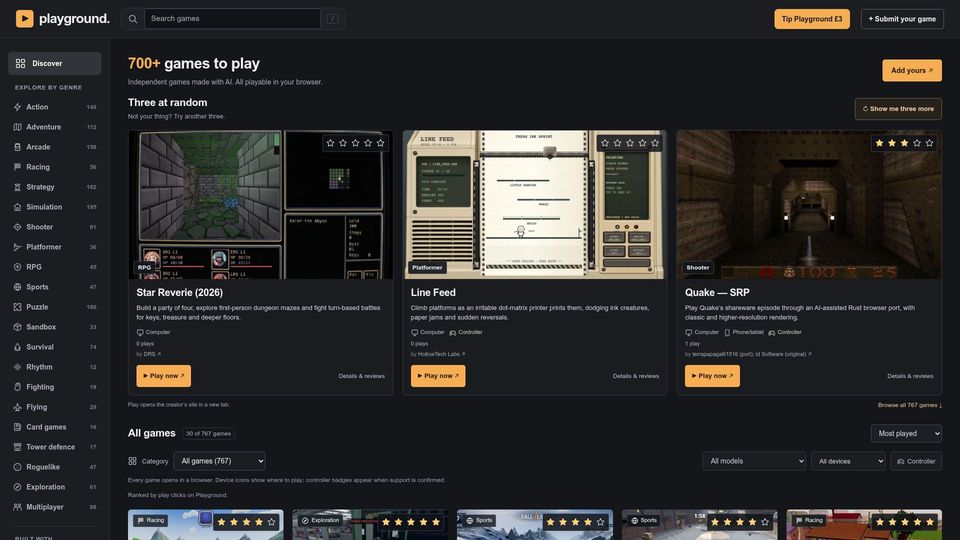Play Line Feed now

tap(438, 376)
